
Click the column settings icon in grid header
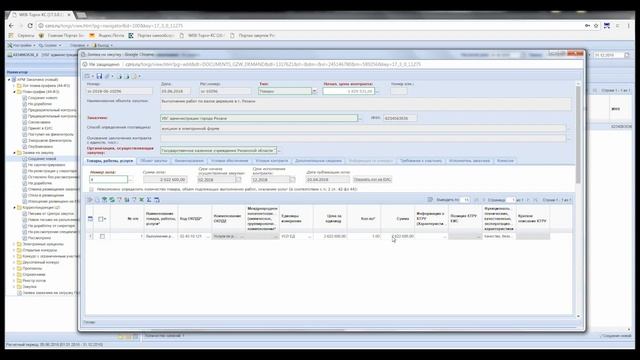[x=91, y=219]
